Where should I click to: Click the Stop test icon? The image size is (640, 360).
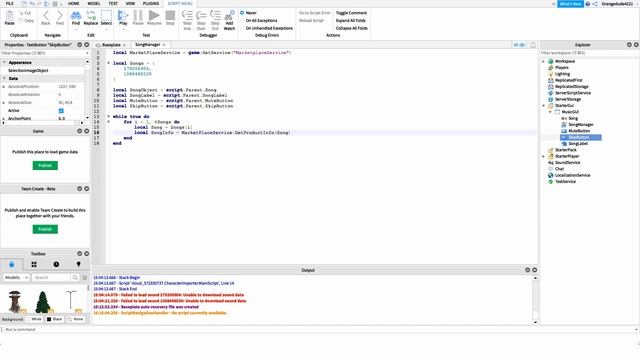[170, 16]
